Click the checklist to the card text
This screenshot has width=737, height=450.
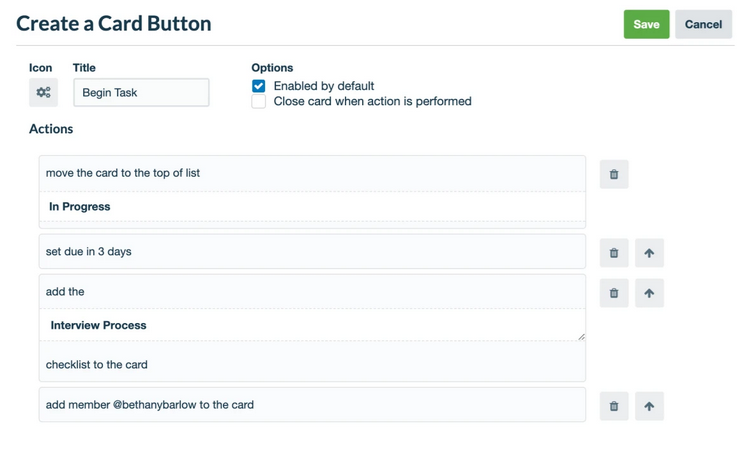click(x=96, y=364)
